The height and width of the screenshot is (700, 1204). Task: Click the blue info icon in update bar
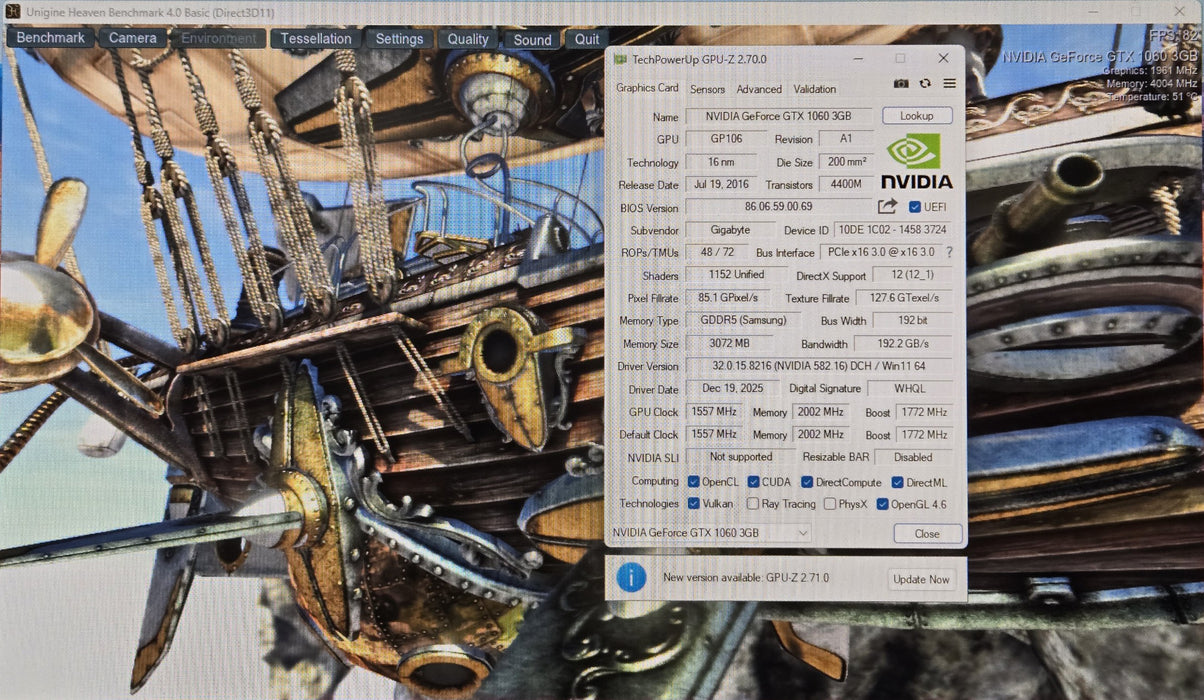pyautogui.click(x=631, y=577)
